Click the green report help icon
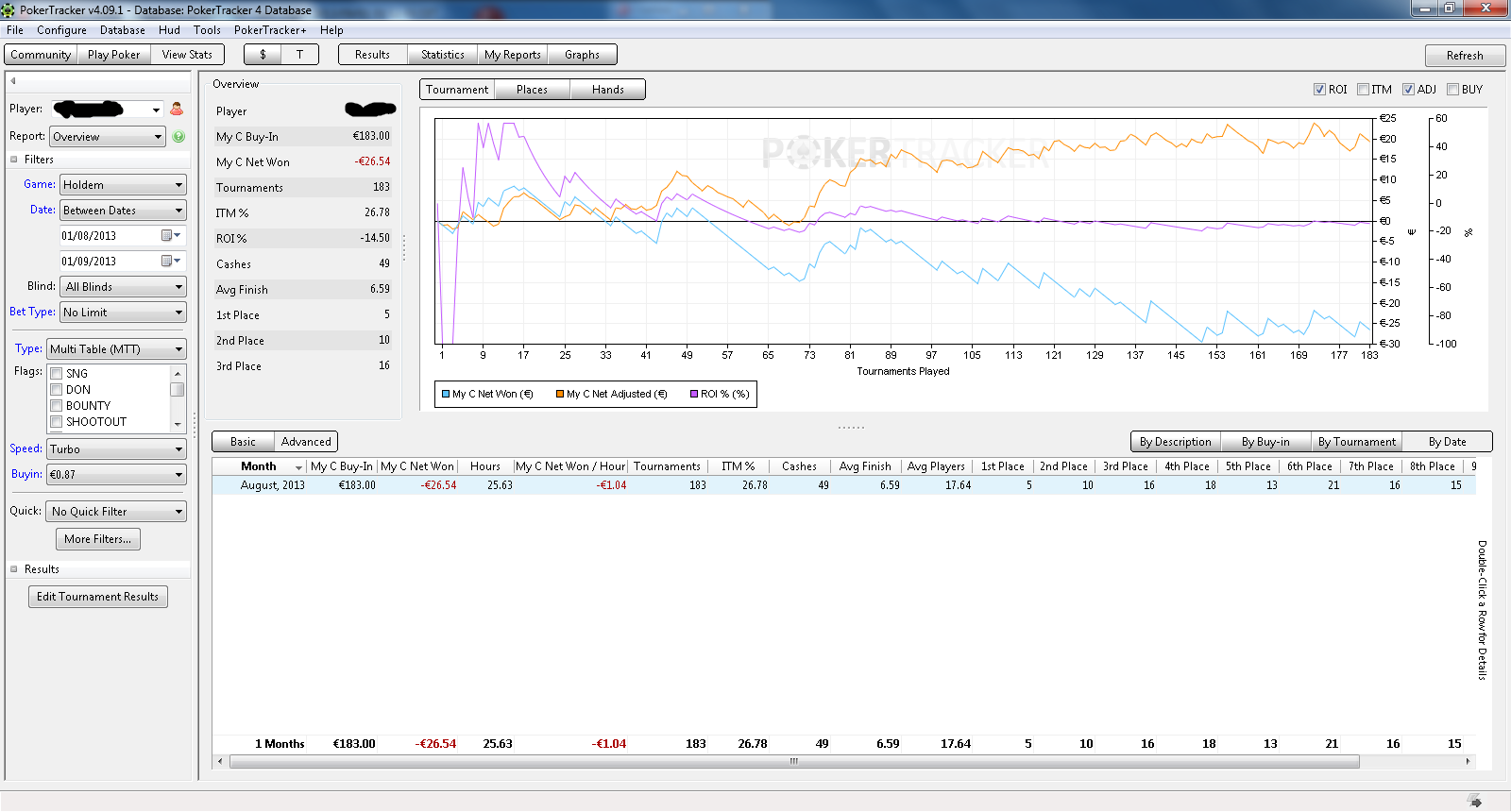 (x=178, y=137)
